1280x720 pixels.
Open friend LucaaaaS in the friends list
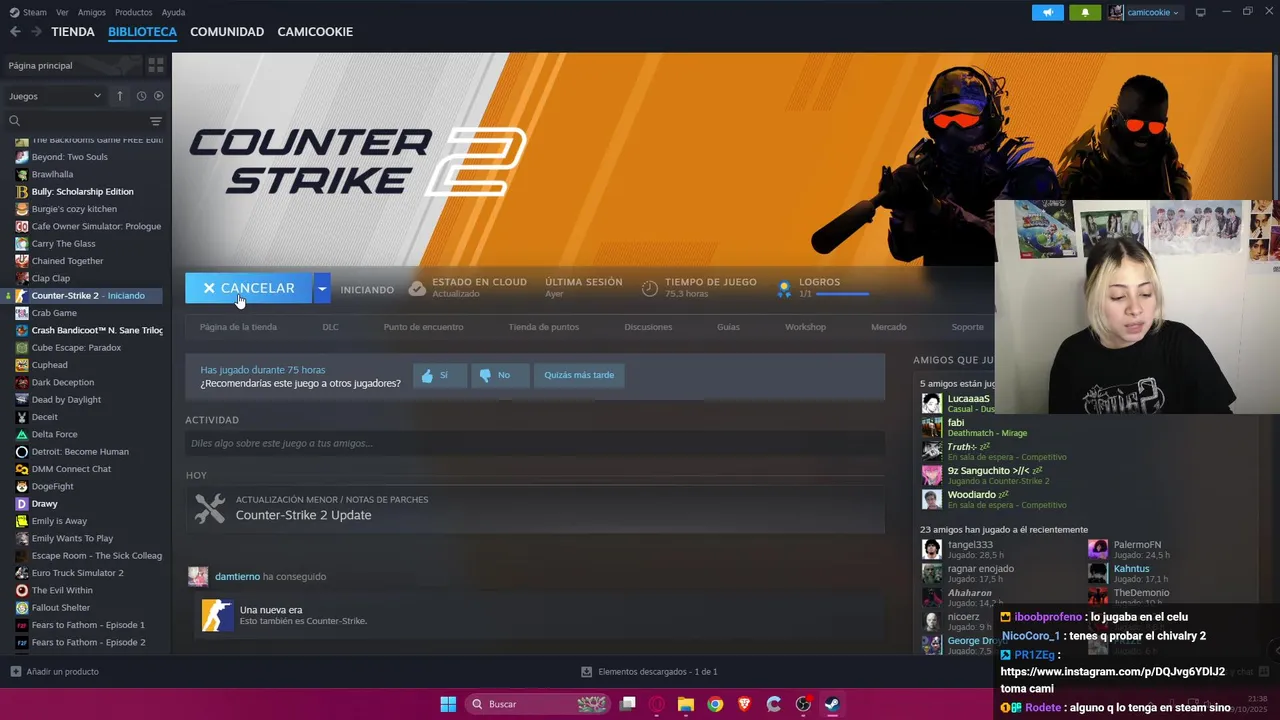pyautogui.click(x=968, y=399)
